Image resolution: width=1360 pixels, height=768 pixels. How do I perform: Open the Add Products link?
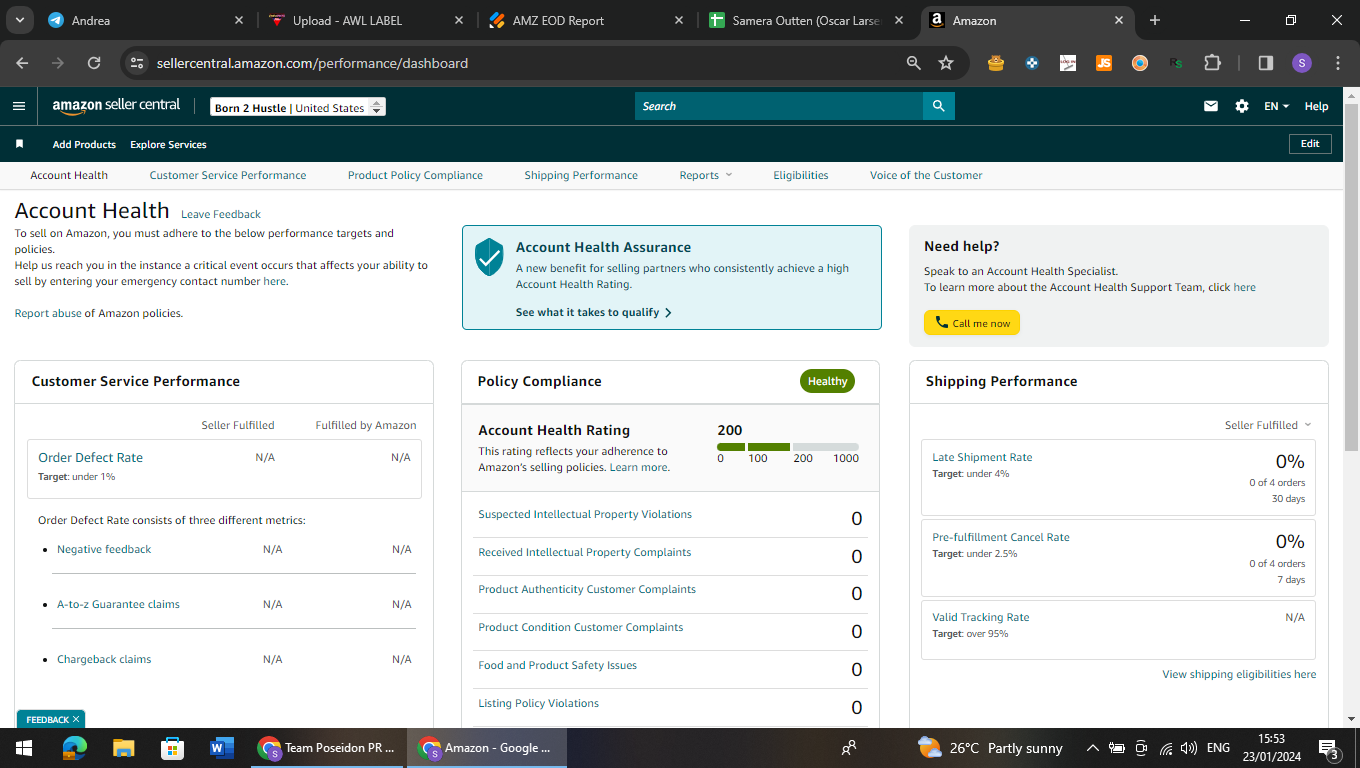click(84, 144)
